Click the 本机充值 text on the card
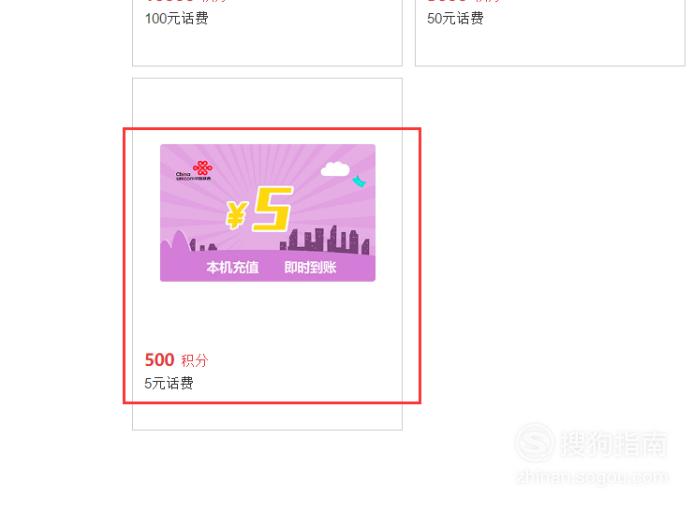The height and width of the screenshot is (511, 692). point(232,267)
